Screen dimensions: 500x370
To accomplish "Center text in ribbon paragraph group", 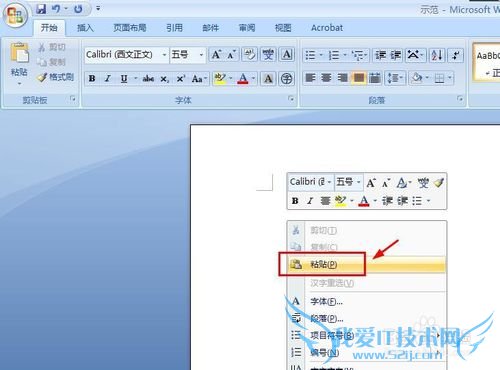I will coord(326,78).
